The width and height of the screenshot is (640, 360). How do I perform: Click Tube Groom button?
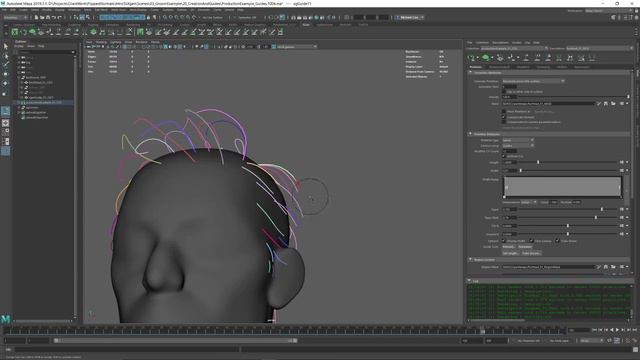coord(531,253)
